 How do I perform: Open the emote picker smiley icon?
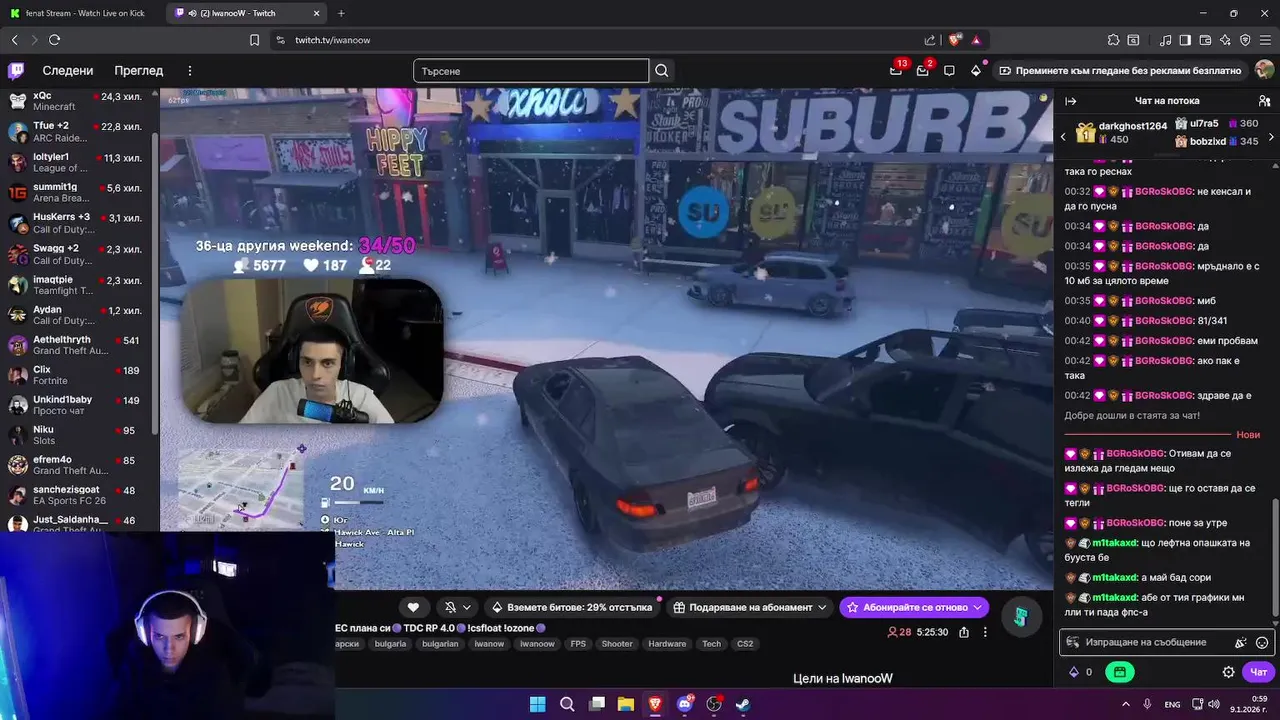click(x=1262, y=643)
